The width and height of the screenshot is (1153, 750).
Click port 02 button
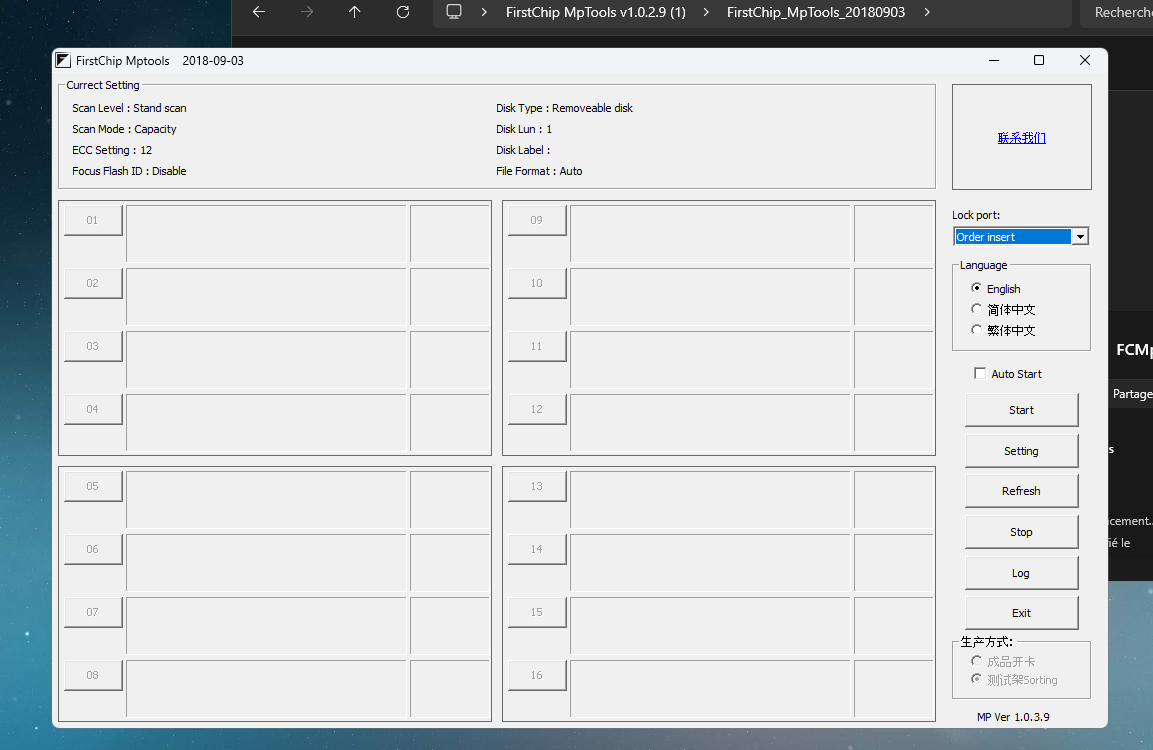93,283
